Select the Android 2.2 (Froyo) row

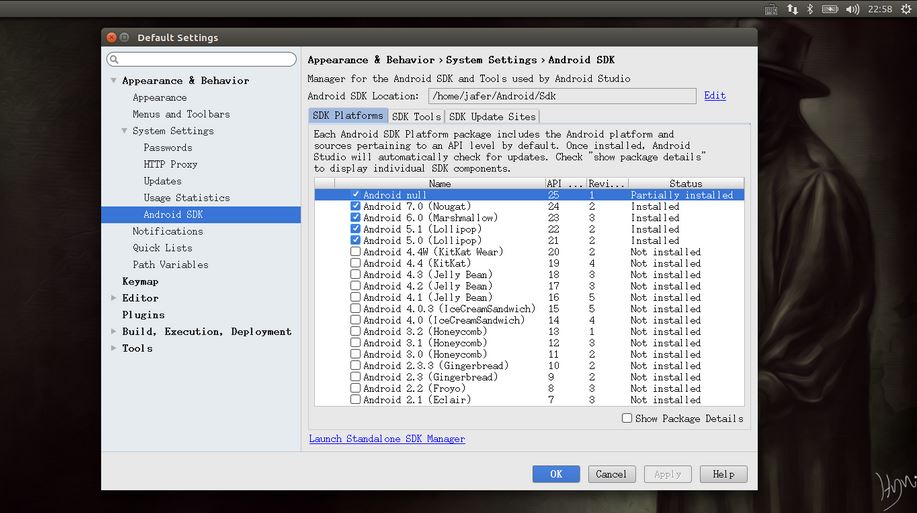pos(529,388)
